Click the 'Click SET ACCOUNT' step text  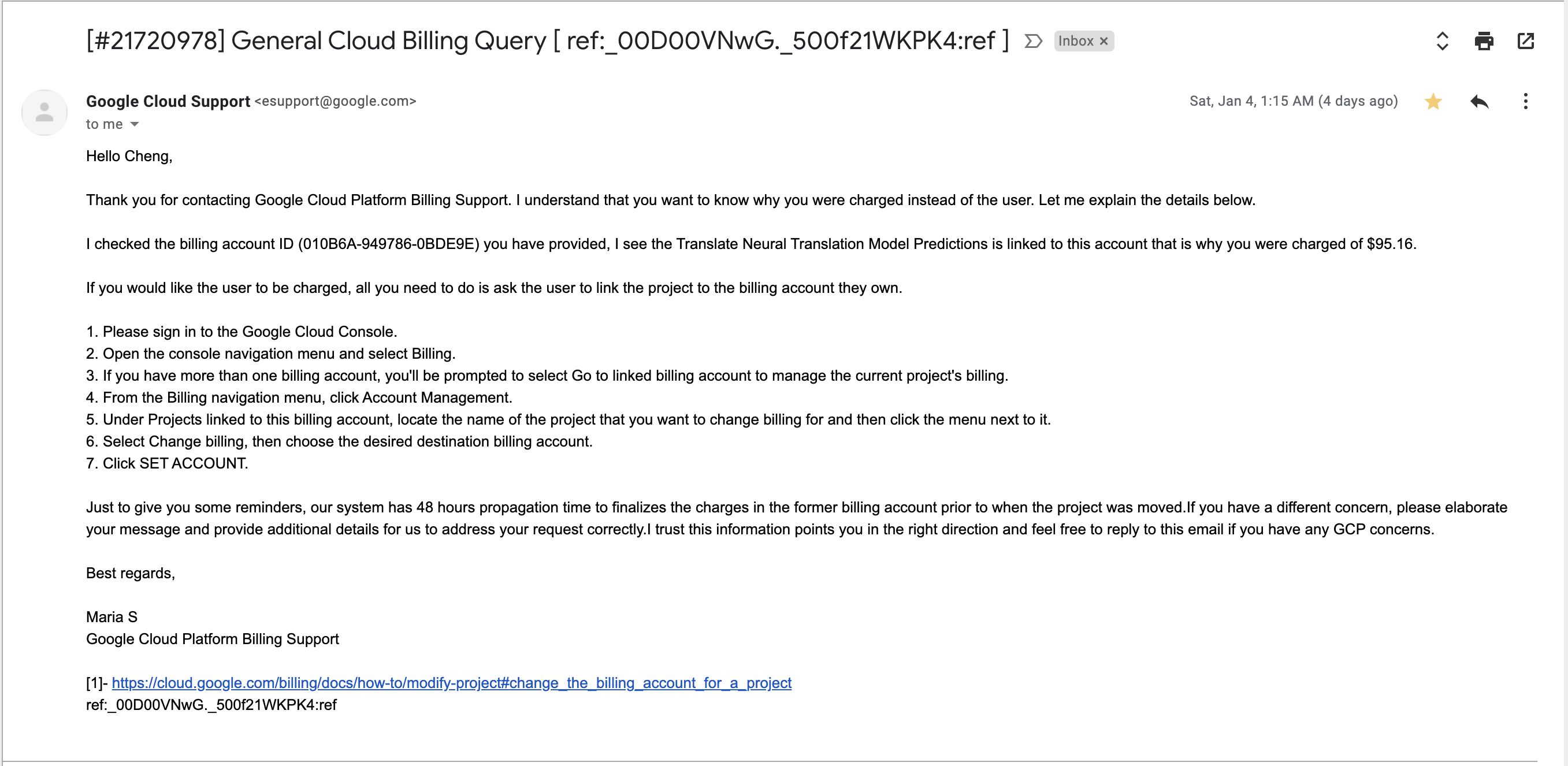(174, 464)
